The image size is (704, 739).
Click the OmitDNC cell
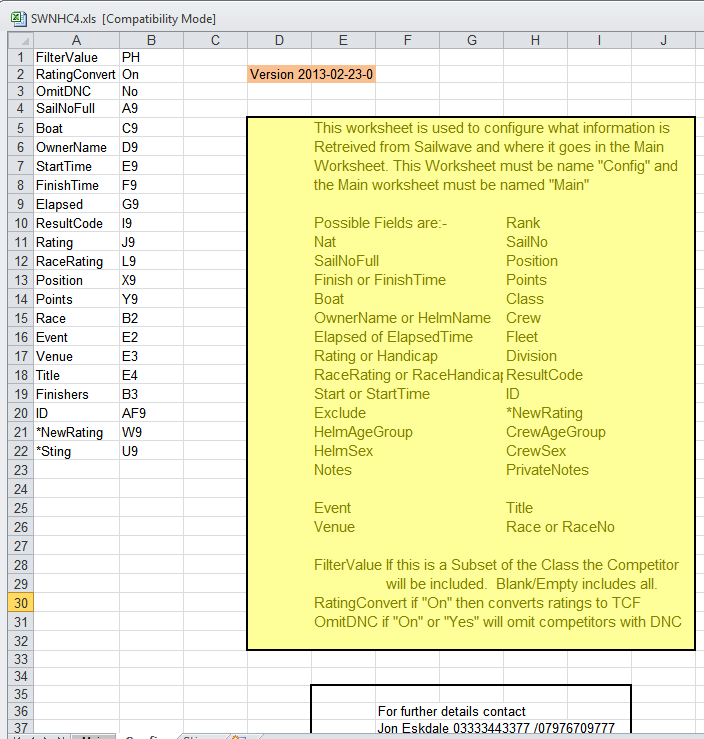point(76,91)
